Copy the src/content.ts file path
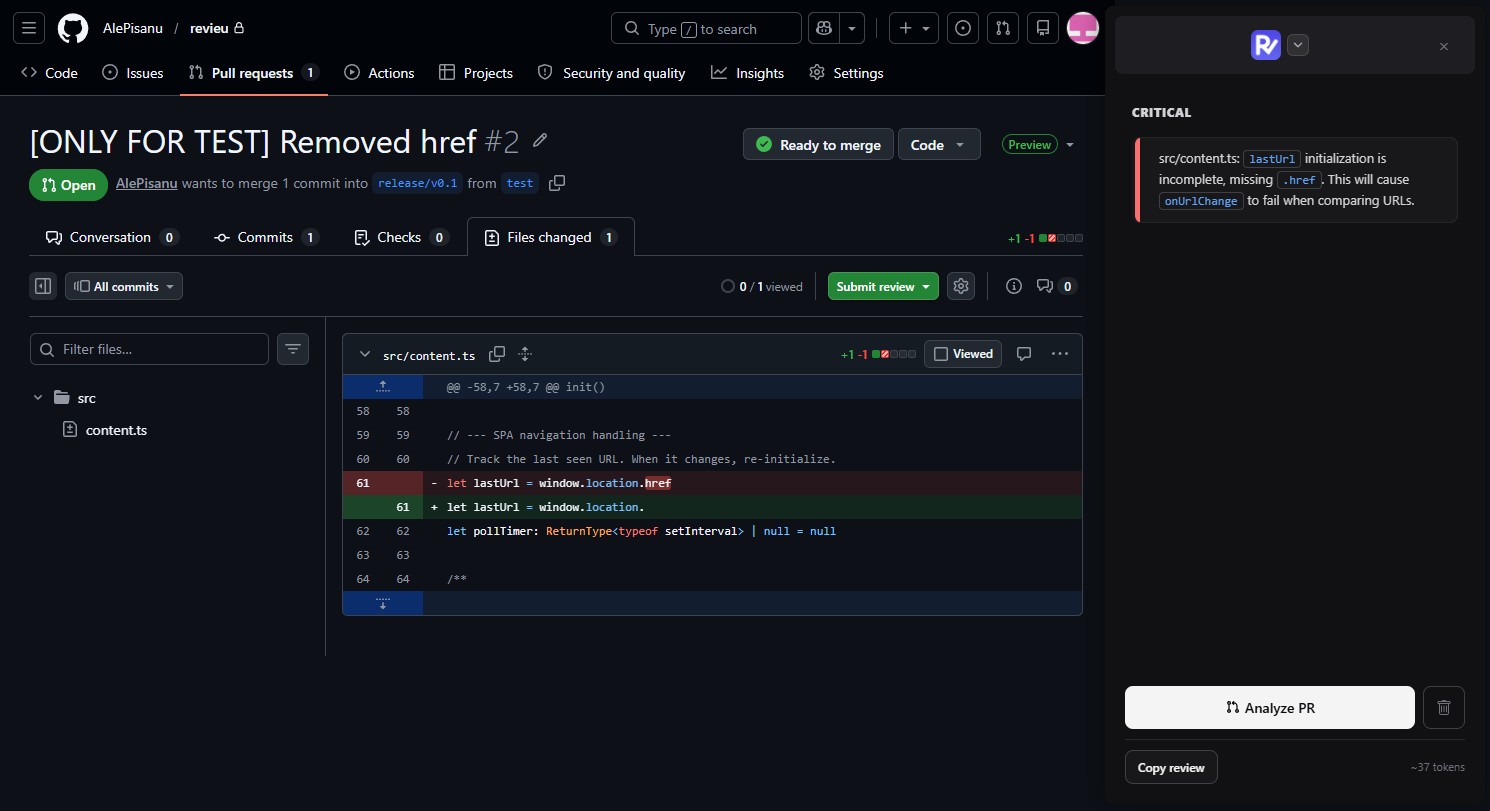This screenshot has width=1490, height=811. [x=497, y=354]
